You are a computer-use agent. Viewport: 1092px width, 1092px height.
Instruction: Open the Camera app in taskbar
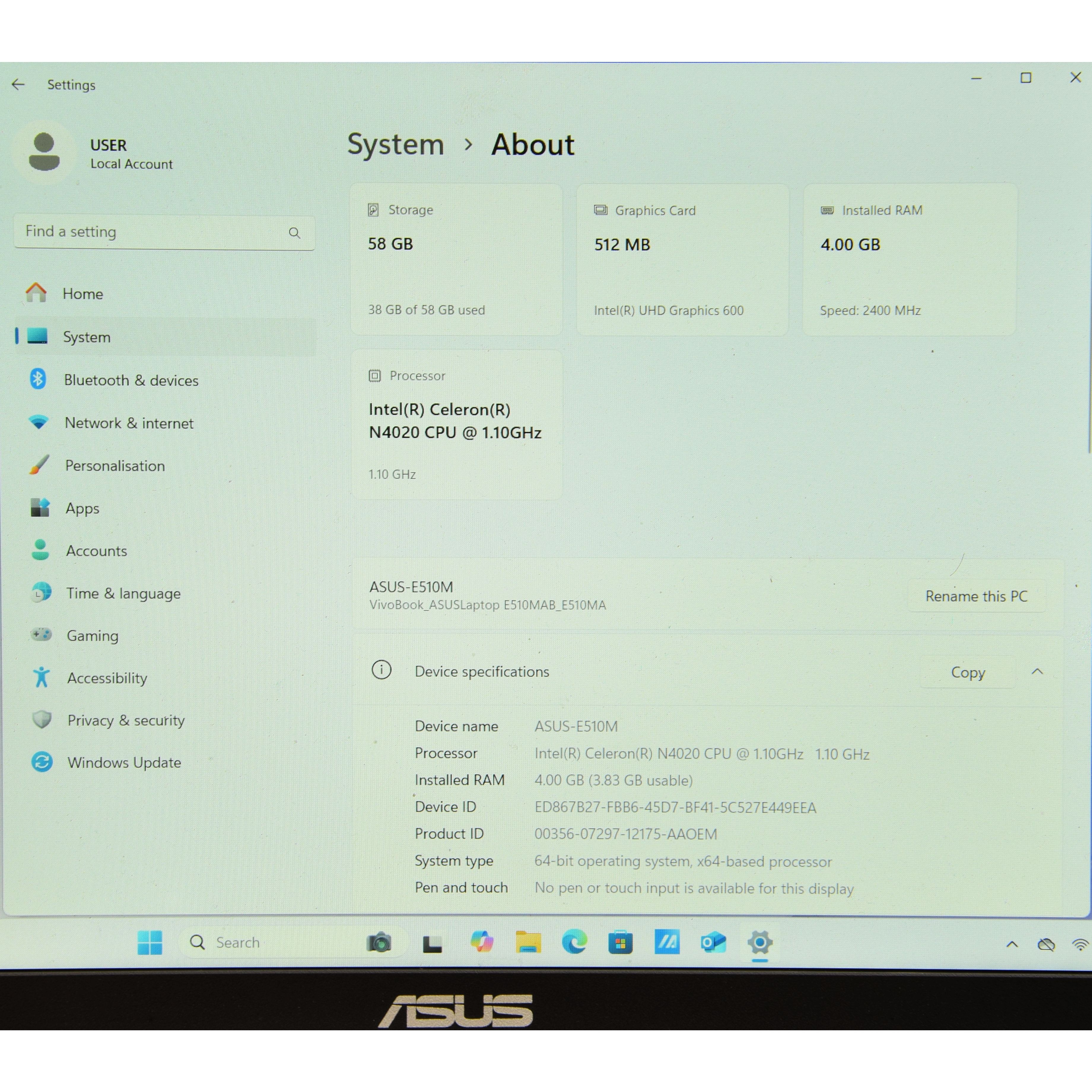(379, 942)
